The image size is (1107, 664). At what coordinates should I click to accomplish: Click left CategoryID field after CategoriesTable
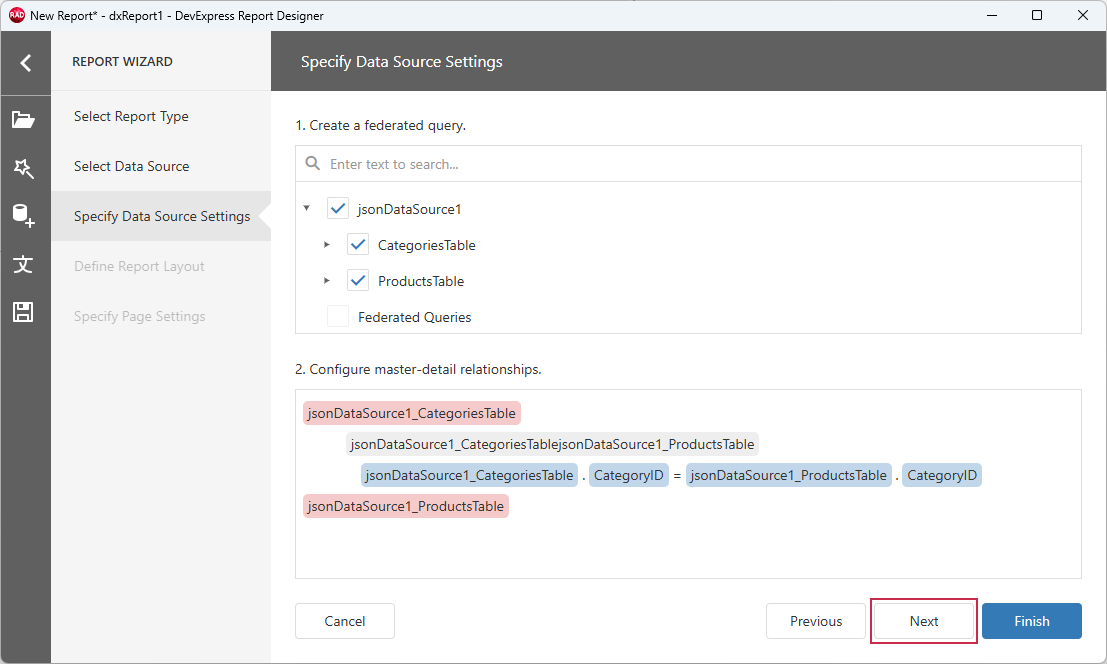628,475
